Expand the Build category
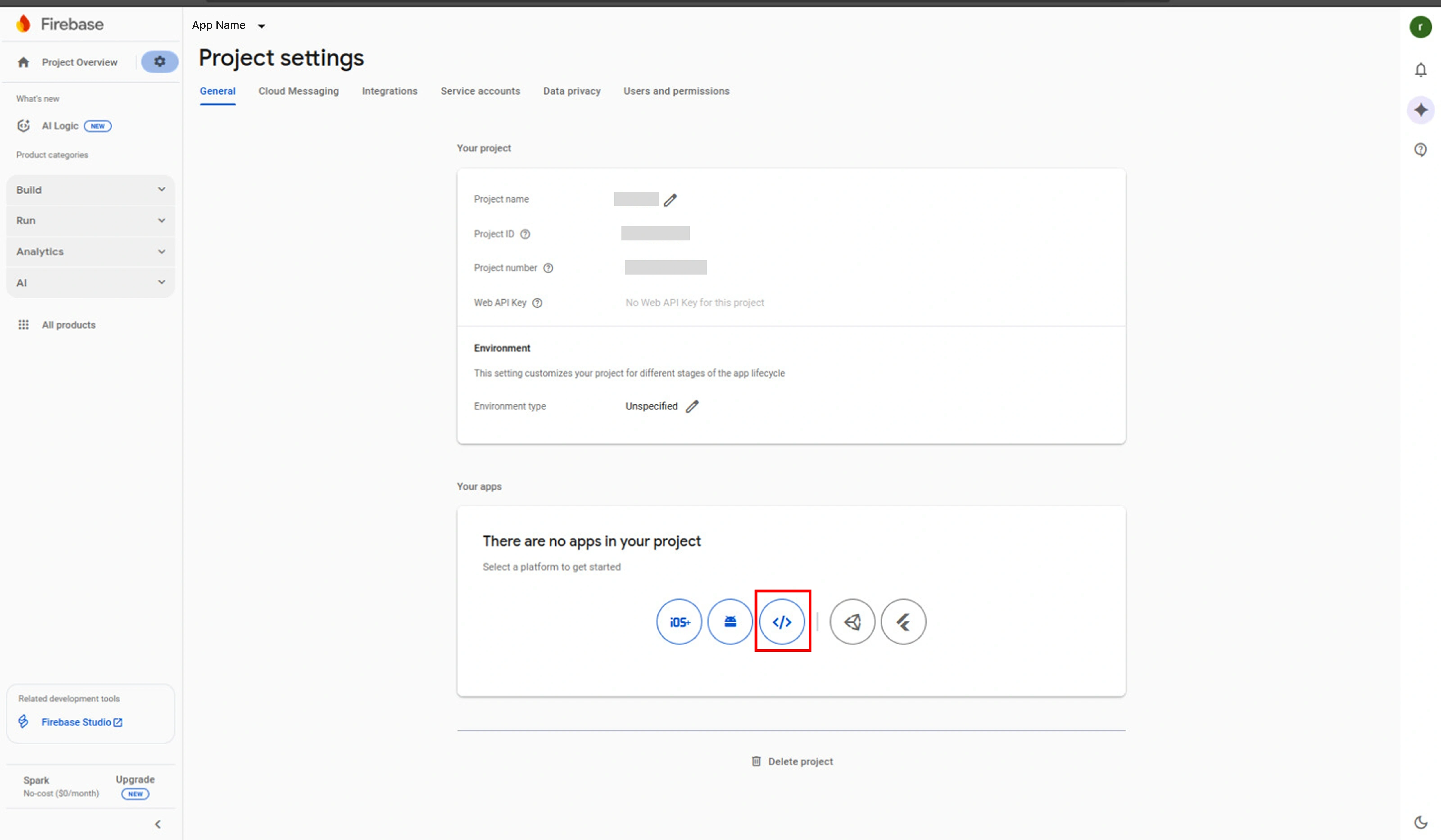Viewport: 1441px width, 840px height. [x=90, y=190]
